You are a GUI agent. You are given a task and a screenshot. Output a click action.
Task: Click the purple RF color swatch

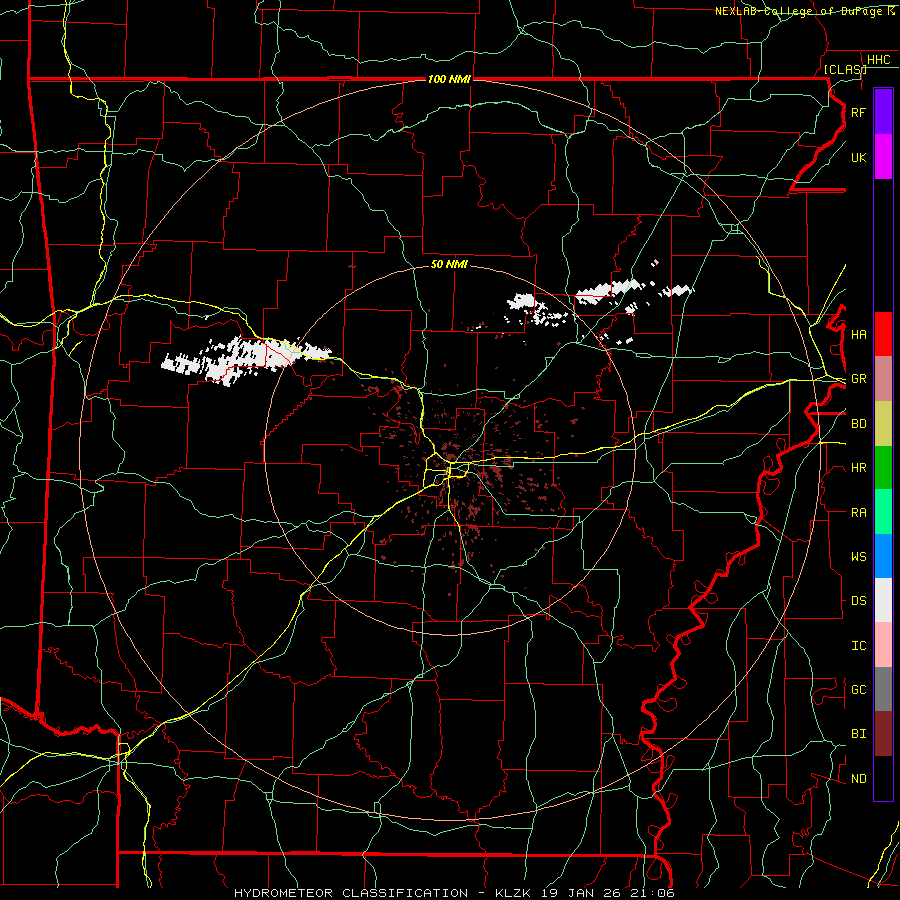(x=883, y=112)
